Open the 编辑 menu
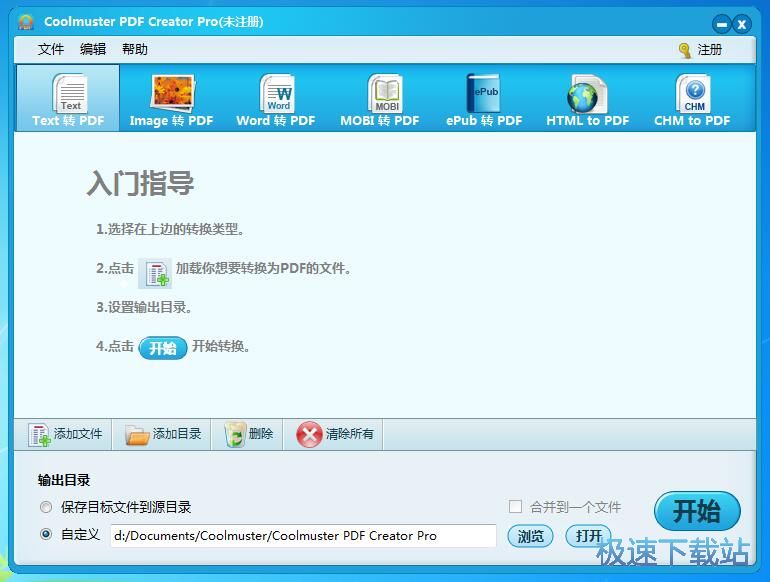The image size is (770, 582). point(93,49)
